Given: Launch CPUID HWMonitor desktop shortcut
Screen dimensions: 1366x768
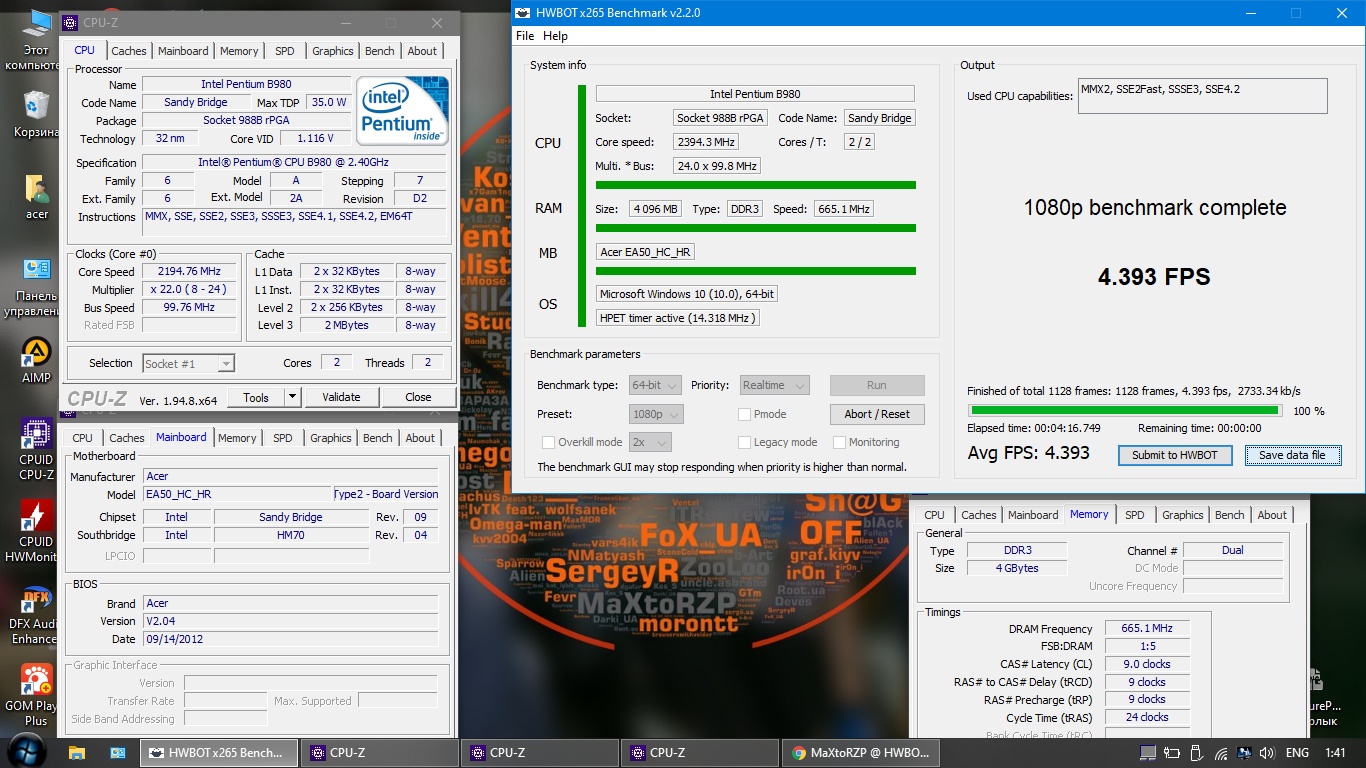Looking at the screenshot, I should tap(34, 531).
